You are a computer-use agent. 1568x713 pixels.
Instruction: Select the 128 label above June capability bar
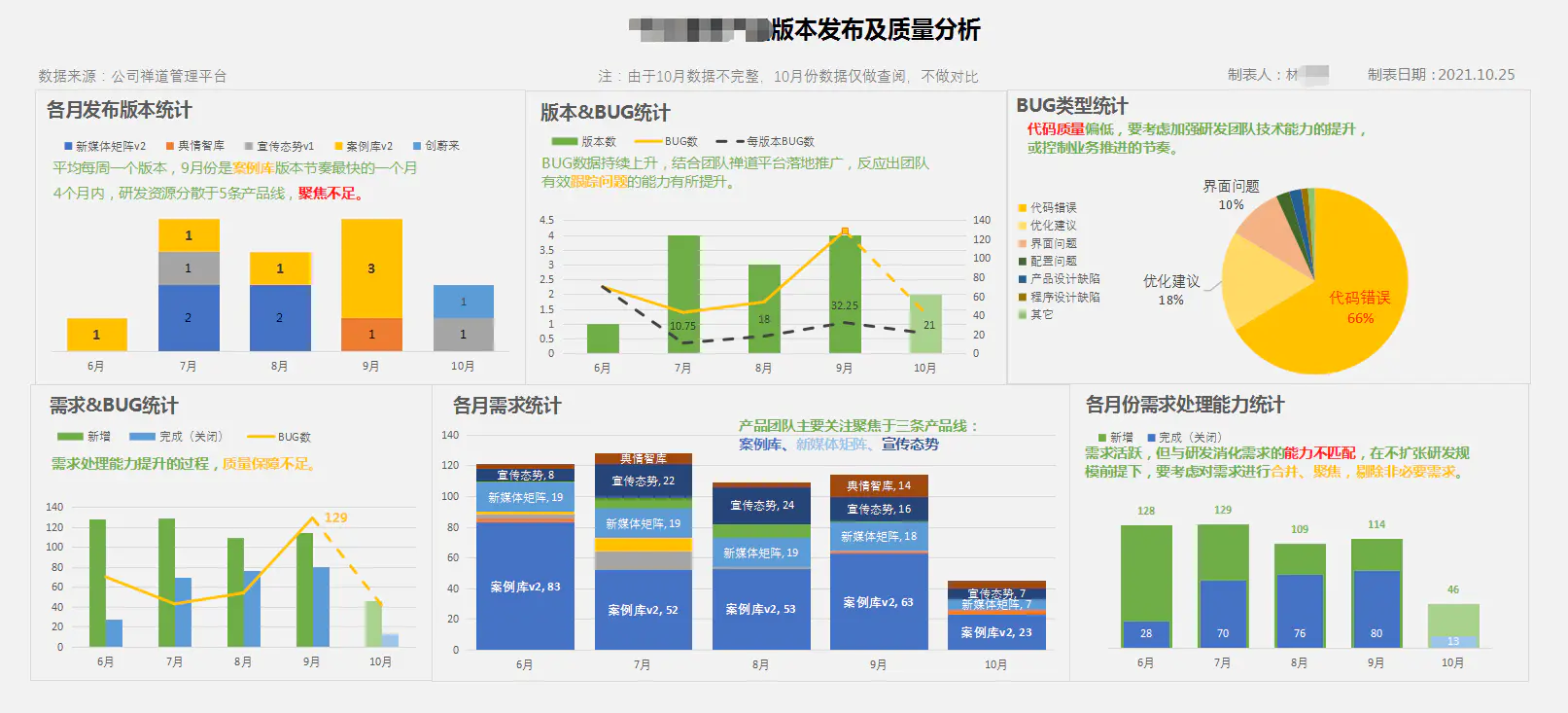click(x=1146, y=511)
